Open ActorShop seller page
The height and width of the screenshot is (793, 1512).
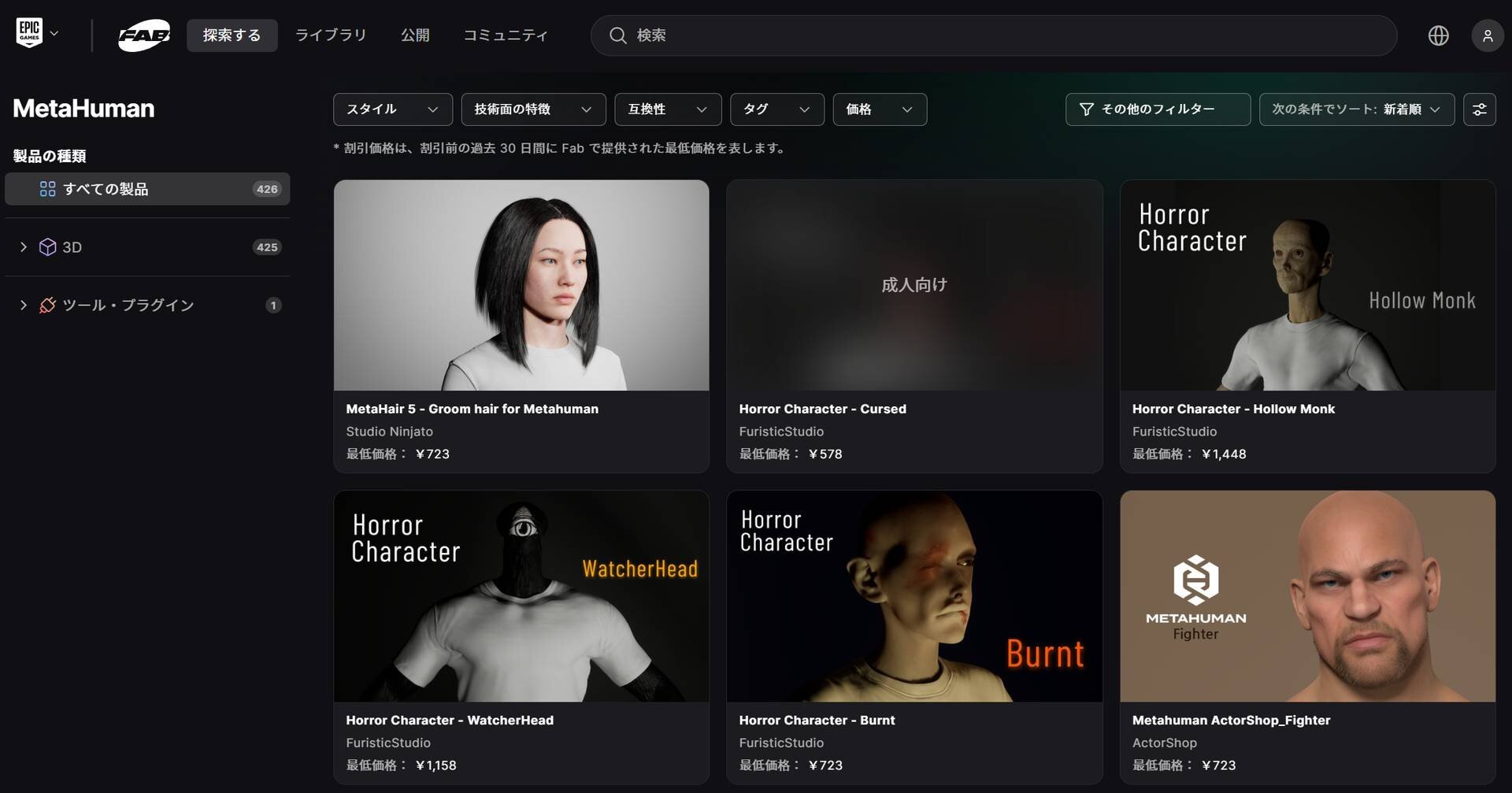point(1164,743)
